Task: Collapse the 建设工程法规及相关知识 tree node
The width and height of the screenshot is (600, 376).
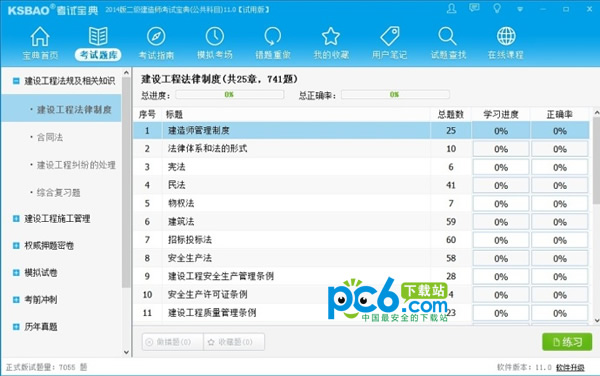Action: point(16,81)
